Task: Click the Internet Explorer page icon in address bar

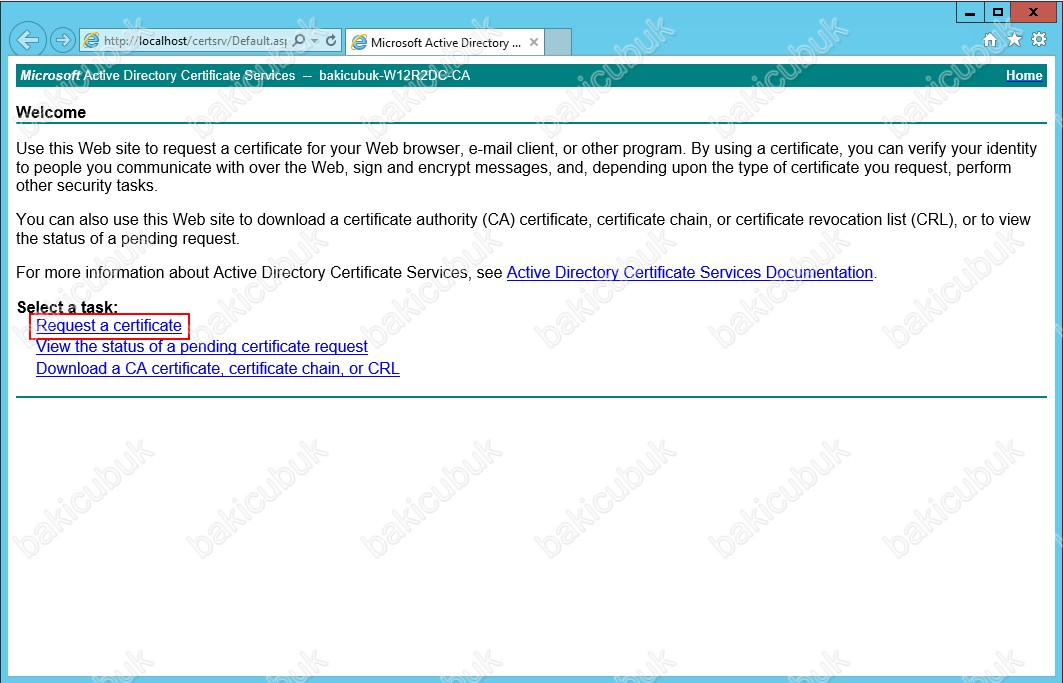Action: 91,41
